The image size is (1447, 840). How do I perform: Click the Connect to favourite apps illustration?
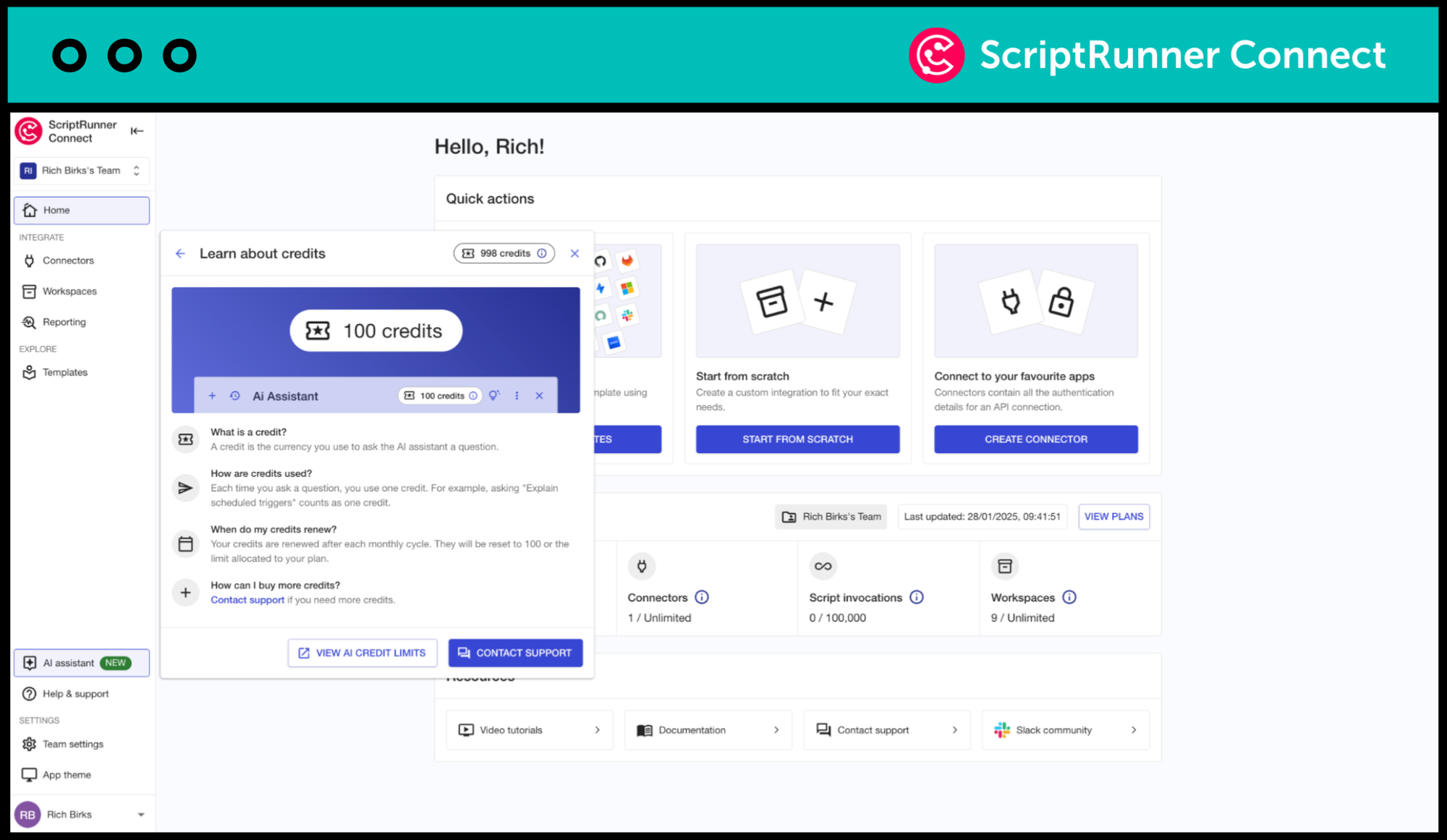tap(1035, 301)
